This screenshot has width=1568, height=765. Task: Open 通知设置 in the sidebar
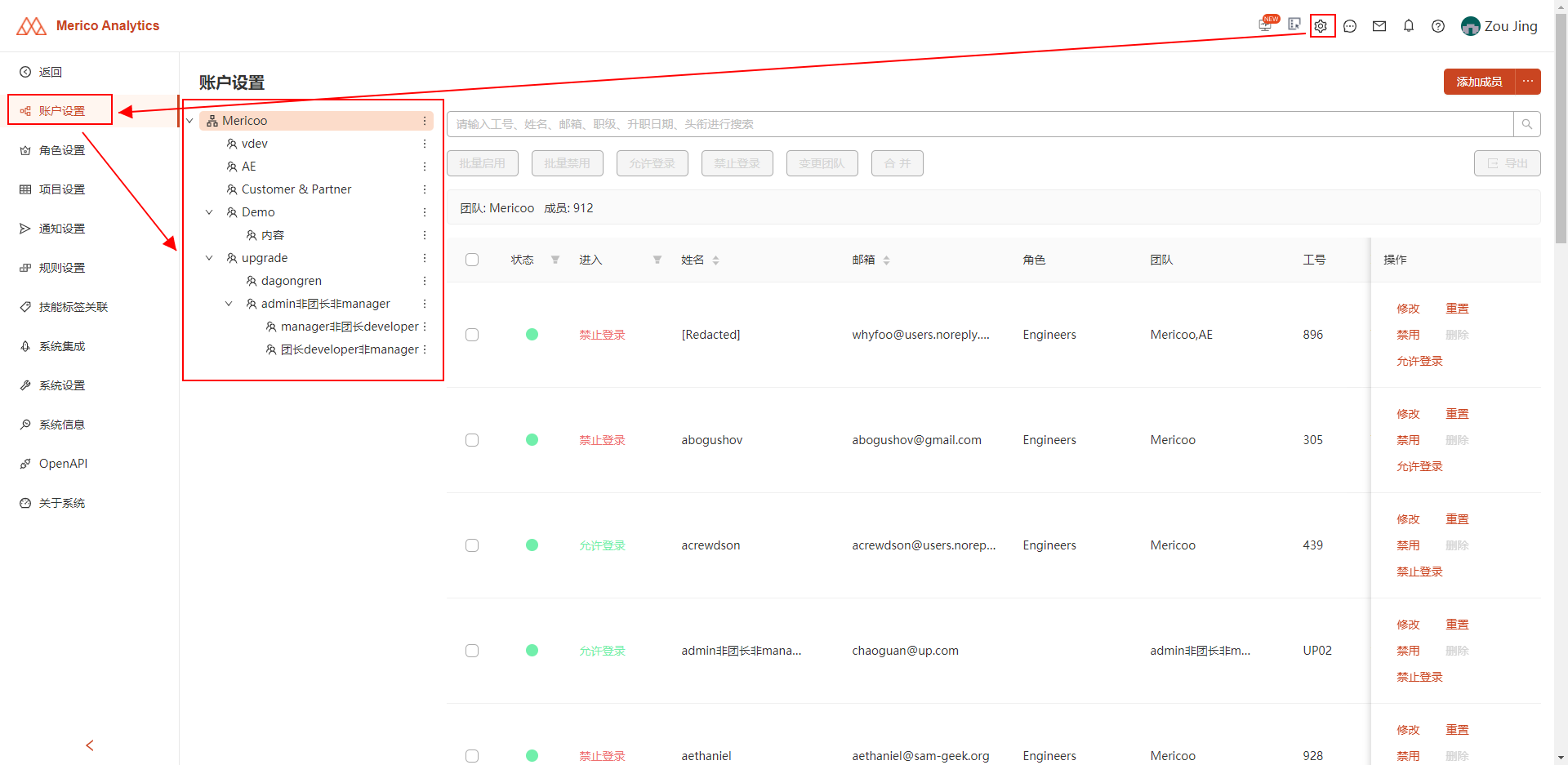point(90,229)
